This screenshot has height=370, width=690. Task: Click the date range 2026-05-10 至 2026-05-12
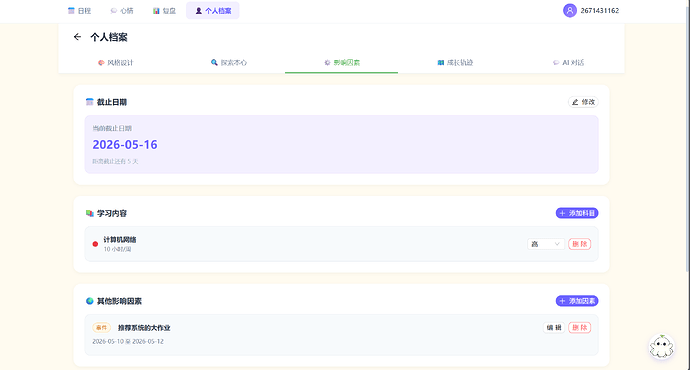(128, 341)
